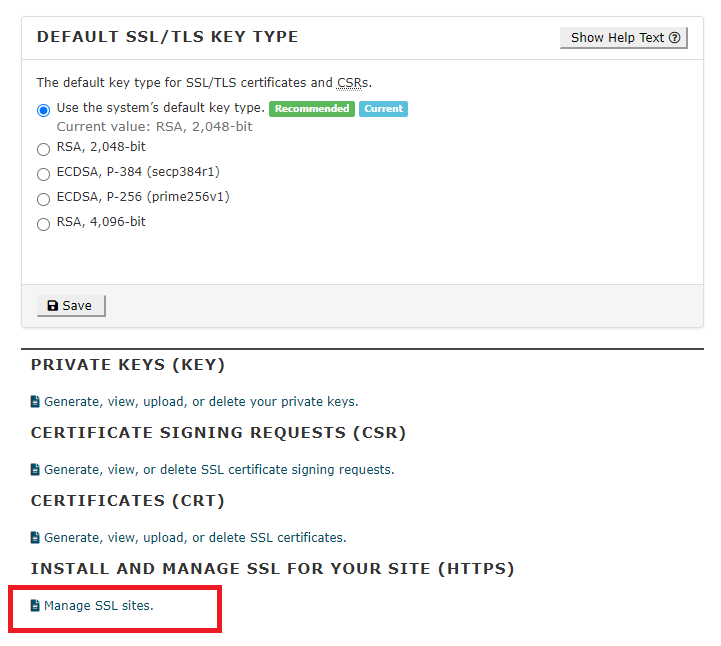Click the Show Help Text button
This screenshot has height=646, width=721.
coord(624,38)
